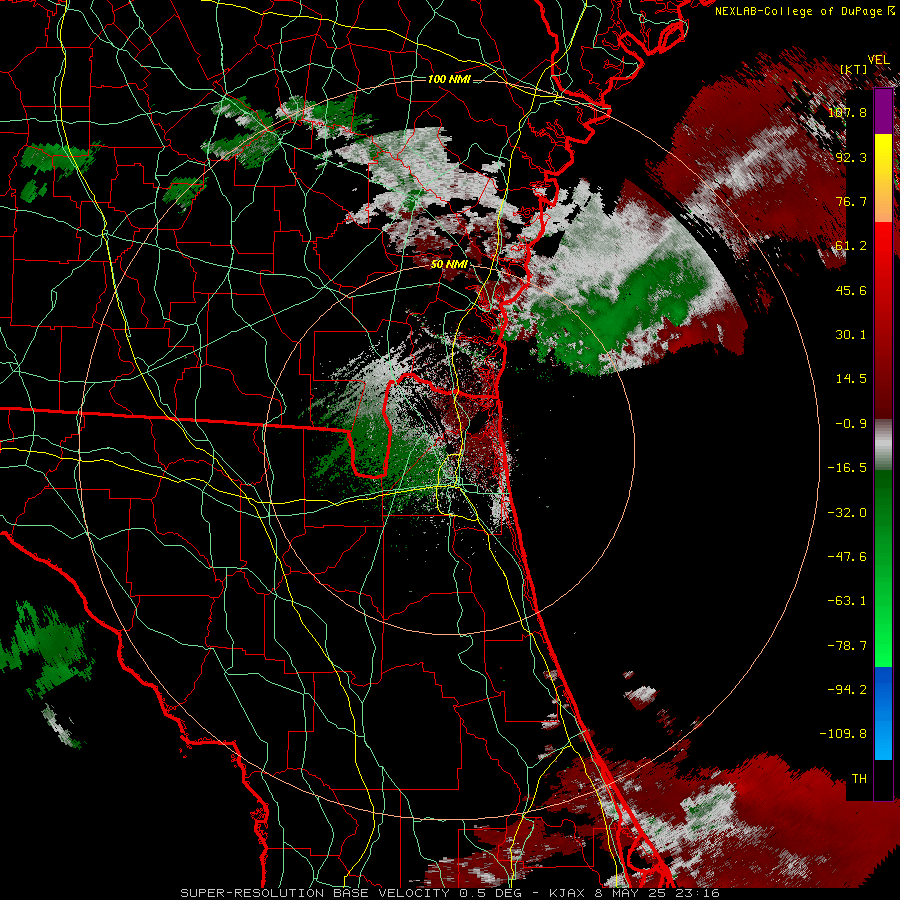Click the 50 NMI range ring label
This screenshot has width=900, height=900.
tap(449, 265)
